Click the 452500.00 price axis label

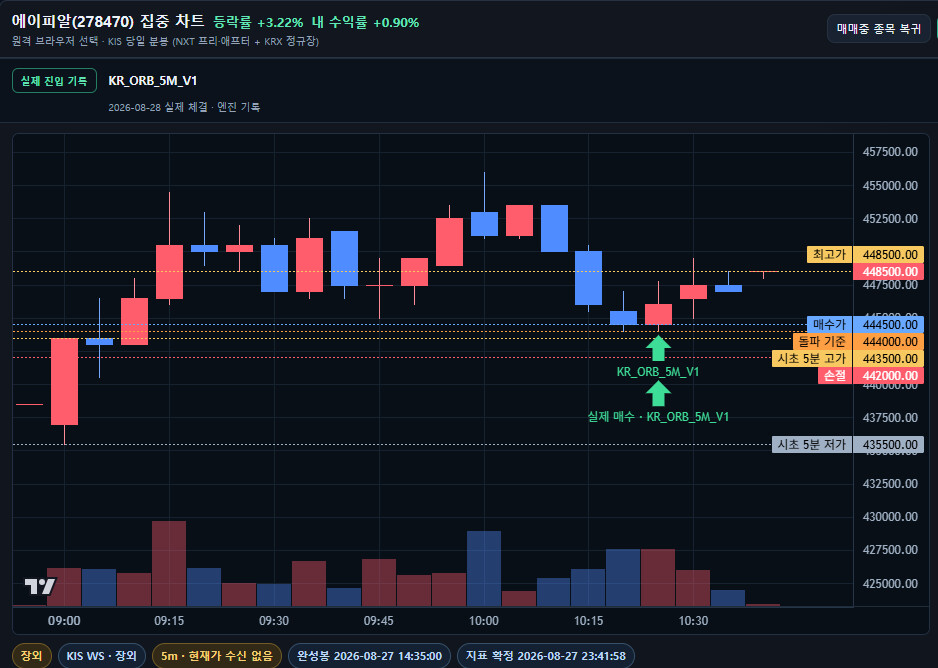point(890,218)
